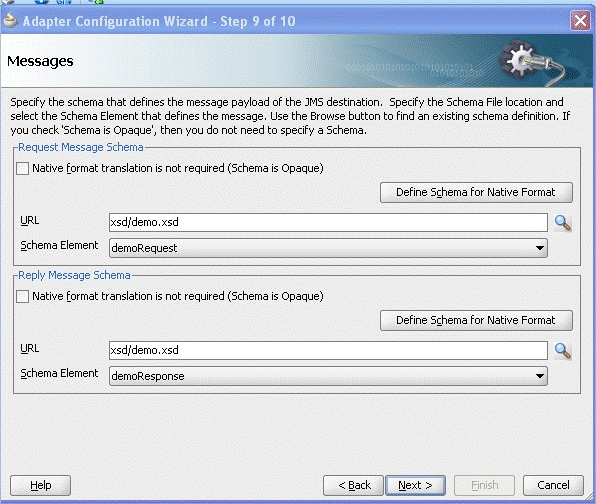Browse for Reply Message schema file icon

click(563, 351)
